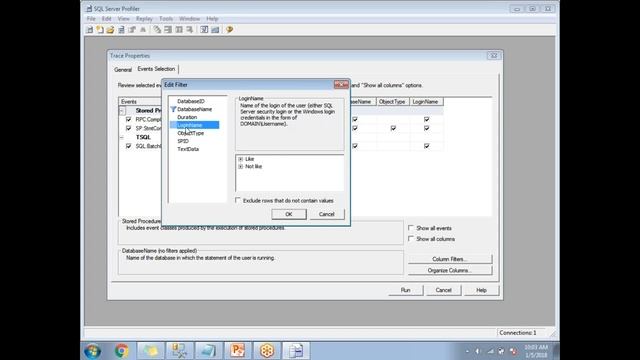Select Duration in the filter list
Image resolution: width=640 pixels, height=360 pixels.
click(x=187, y=117)
